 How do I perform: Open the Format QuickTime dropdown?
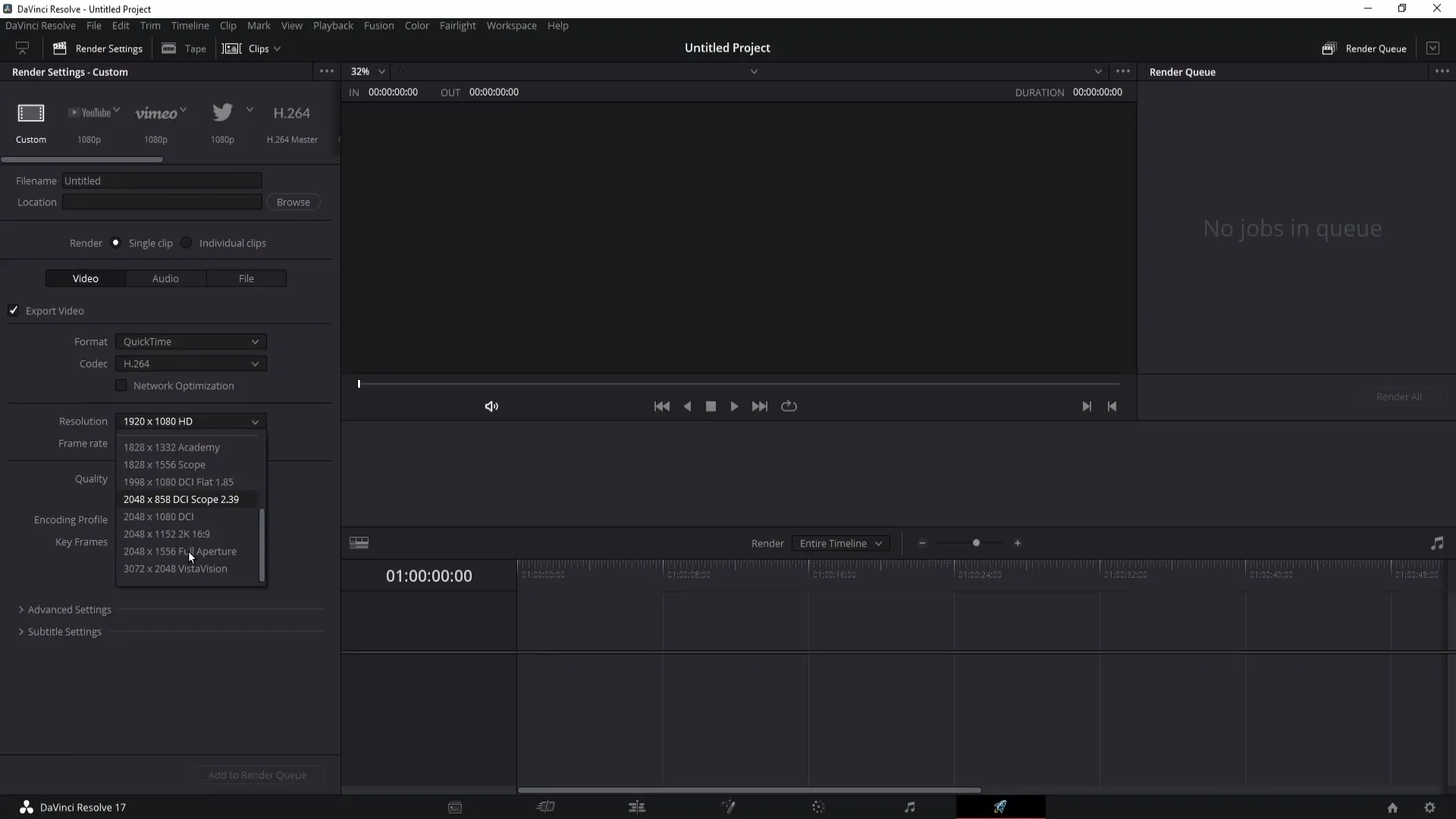(190, 341)
